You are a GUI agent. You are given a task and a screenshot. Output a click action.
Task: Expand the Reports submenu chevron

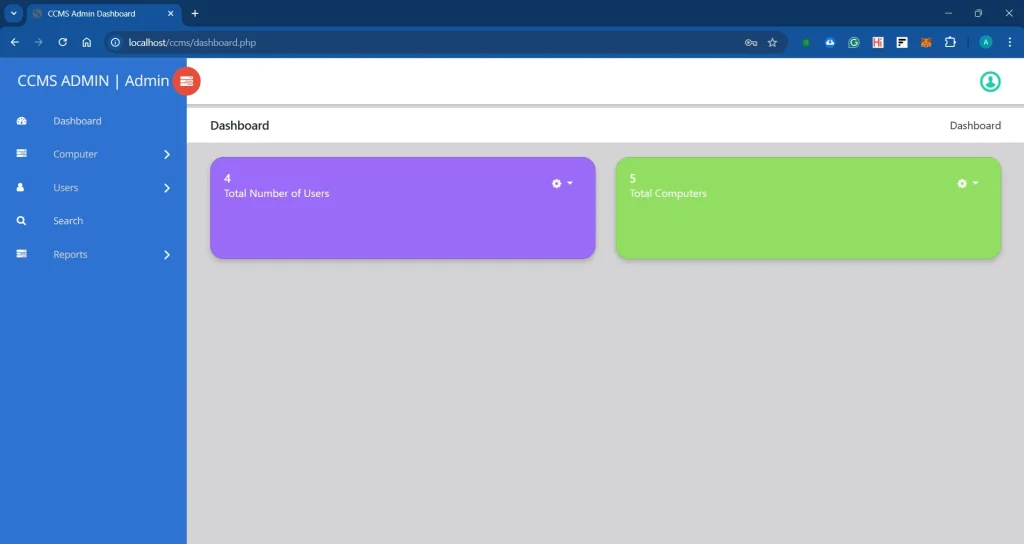(167, 255)
